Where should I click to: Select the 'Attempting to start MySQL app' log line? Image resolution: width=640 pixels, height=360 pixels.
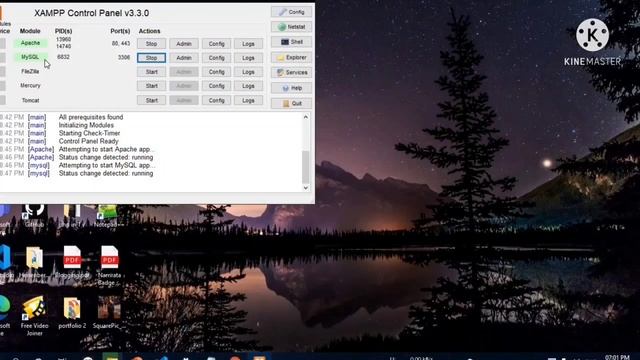tap(107, 165)
